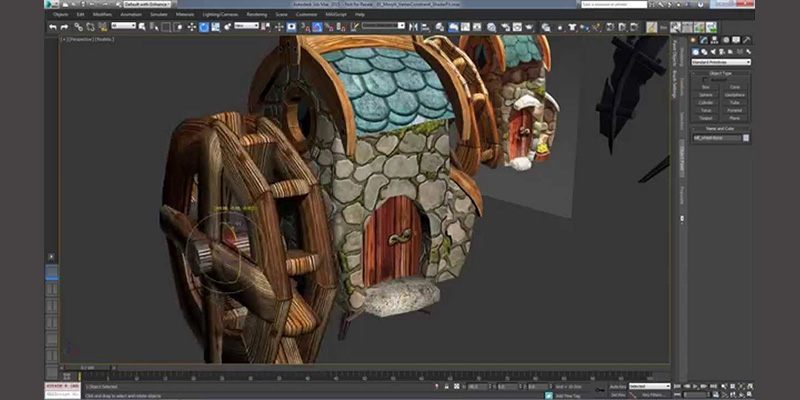Screen dimensions: 800x400
Task: Toggle the Keyboard Shortcut Override button
Action: pos(291,27)
